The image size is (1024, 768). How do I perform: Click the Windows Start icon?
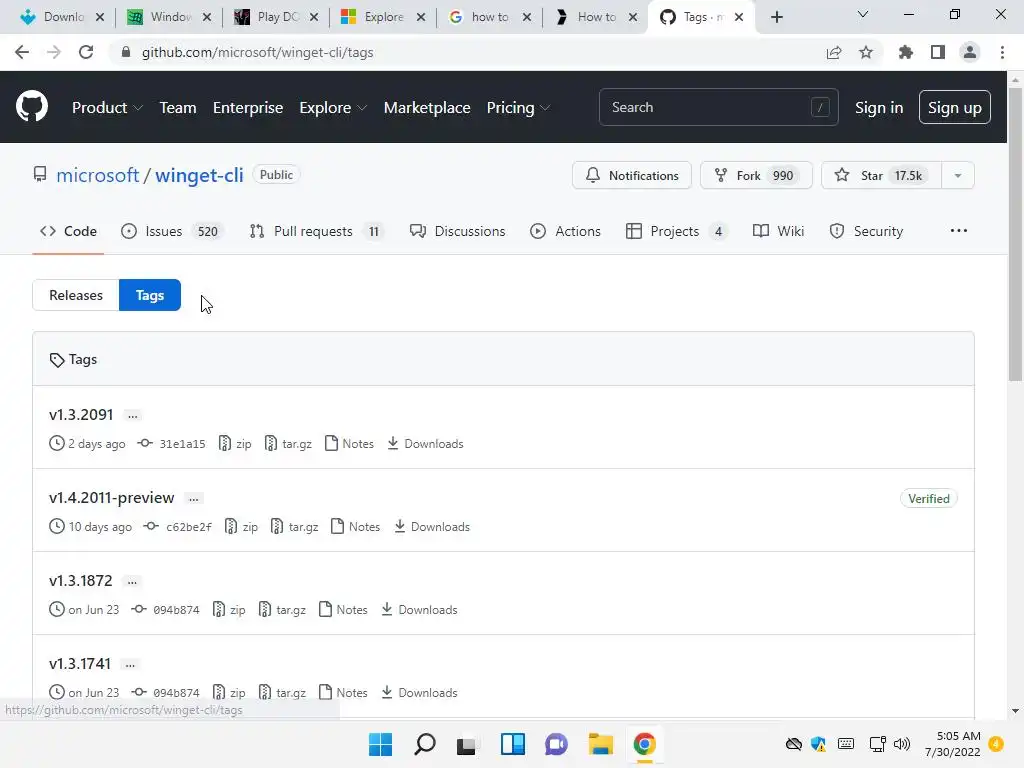380,744
